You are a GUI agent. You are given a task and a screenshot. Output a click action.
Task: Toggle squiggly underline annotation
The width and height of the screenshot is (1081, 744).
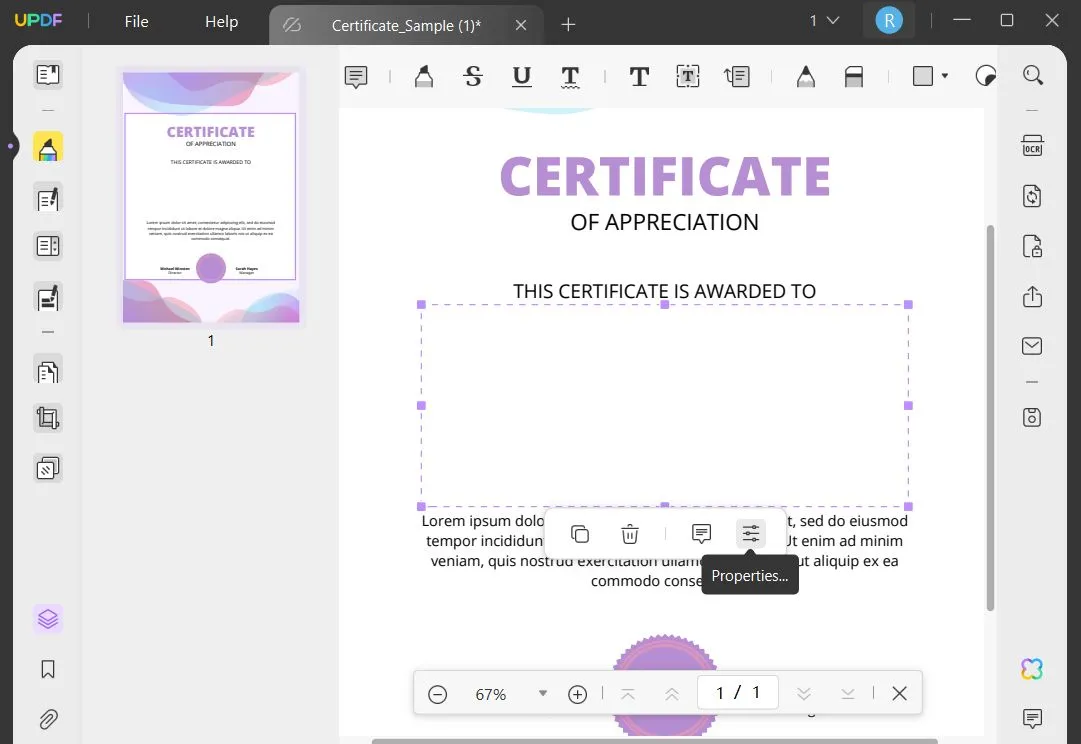pos(570,76)
